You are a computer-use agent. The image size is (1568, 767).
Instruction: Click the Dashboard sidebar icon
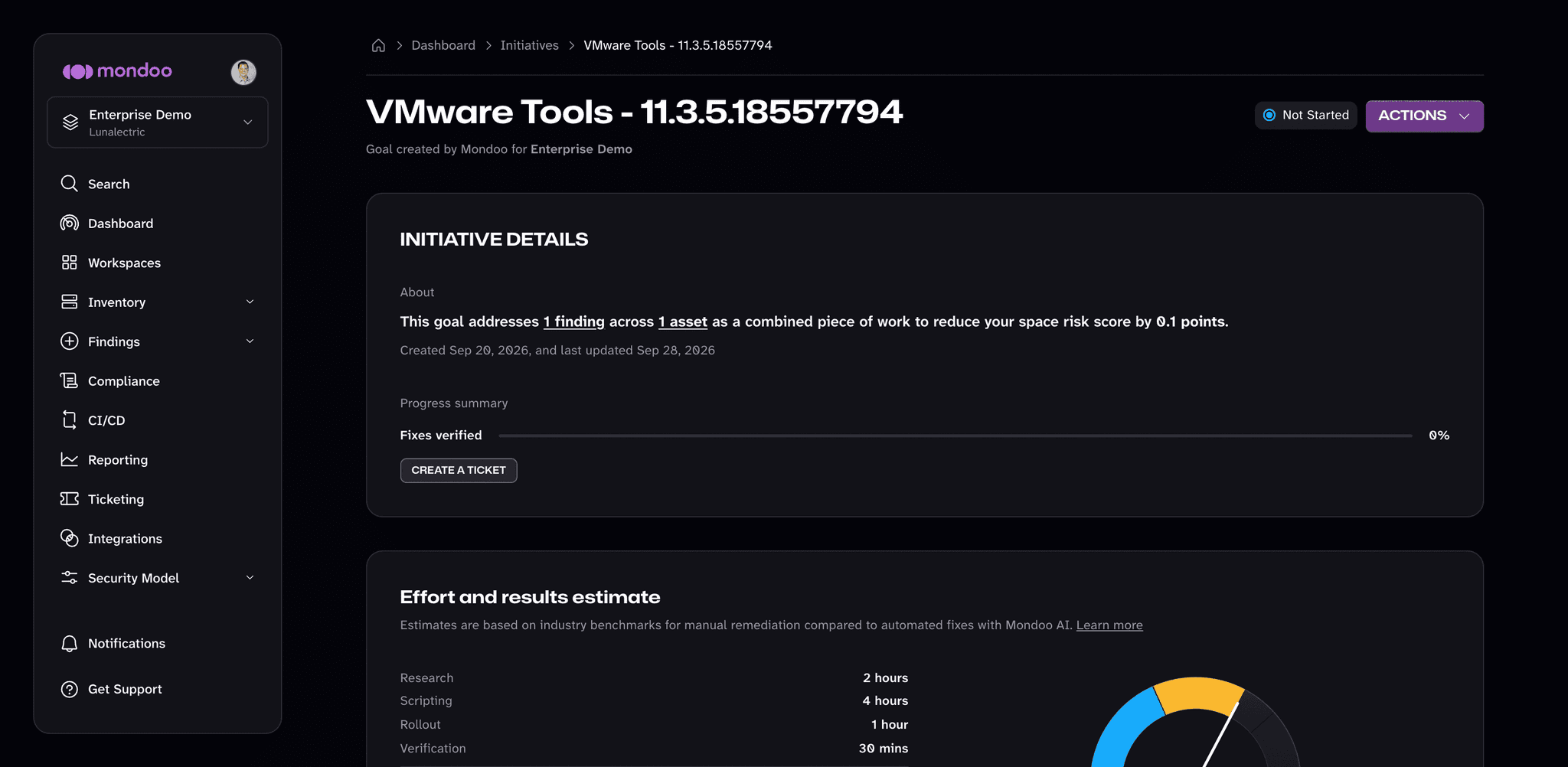point(70,223)
